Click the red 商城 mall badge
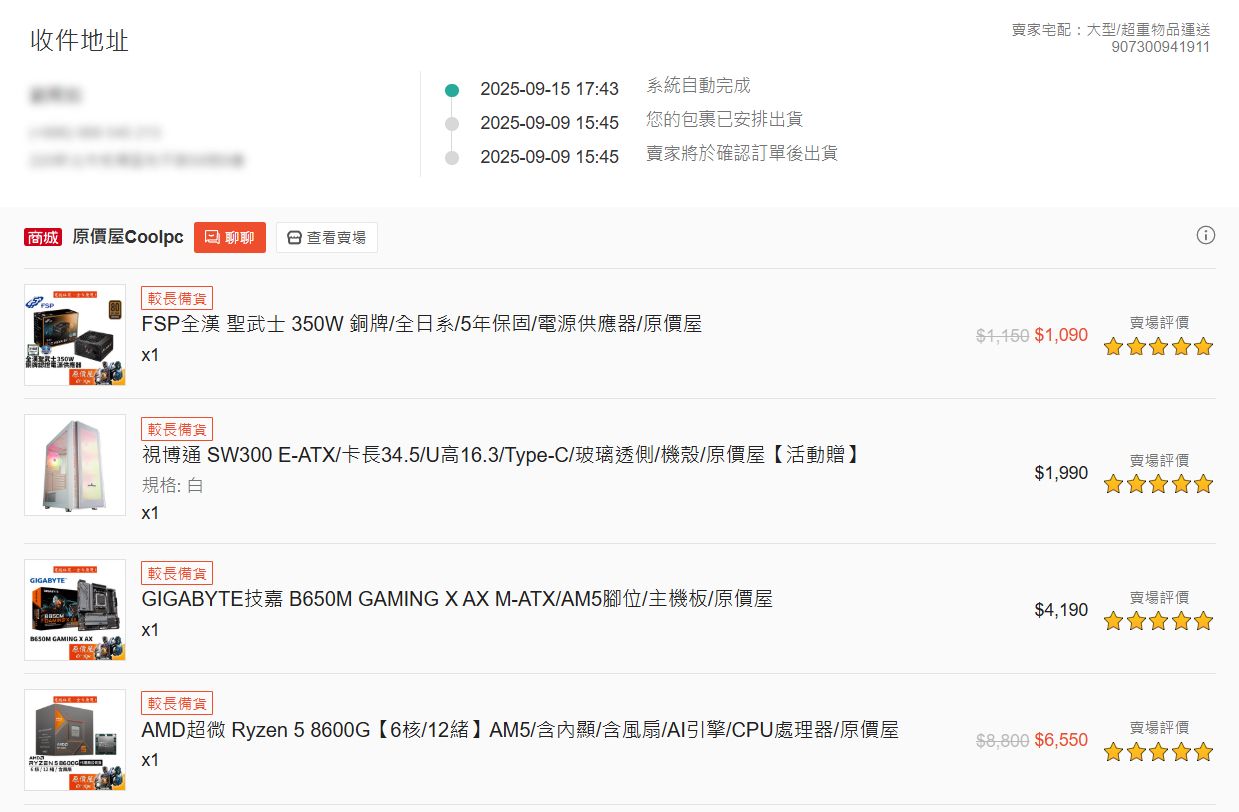 click(x=43, y=237)
